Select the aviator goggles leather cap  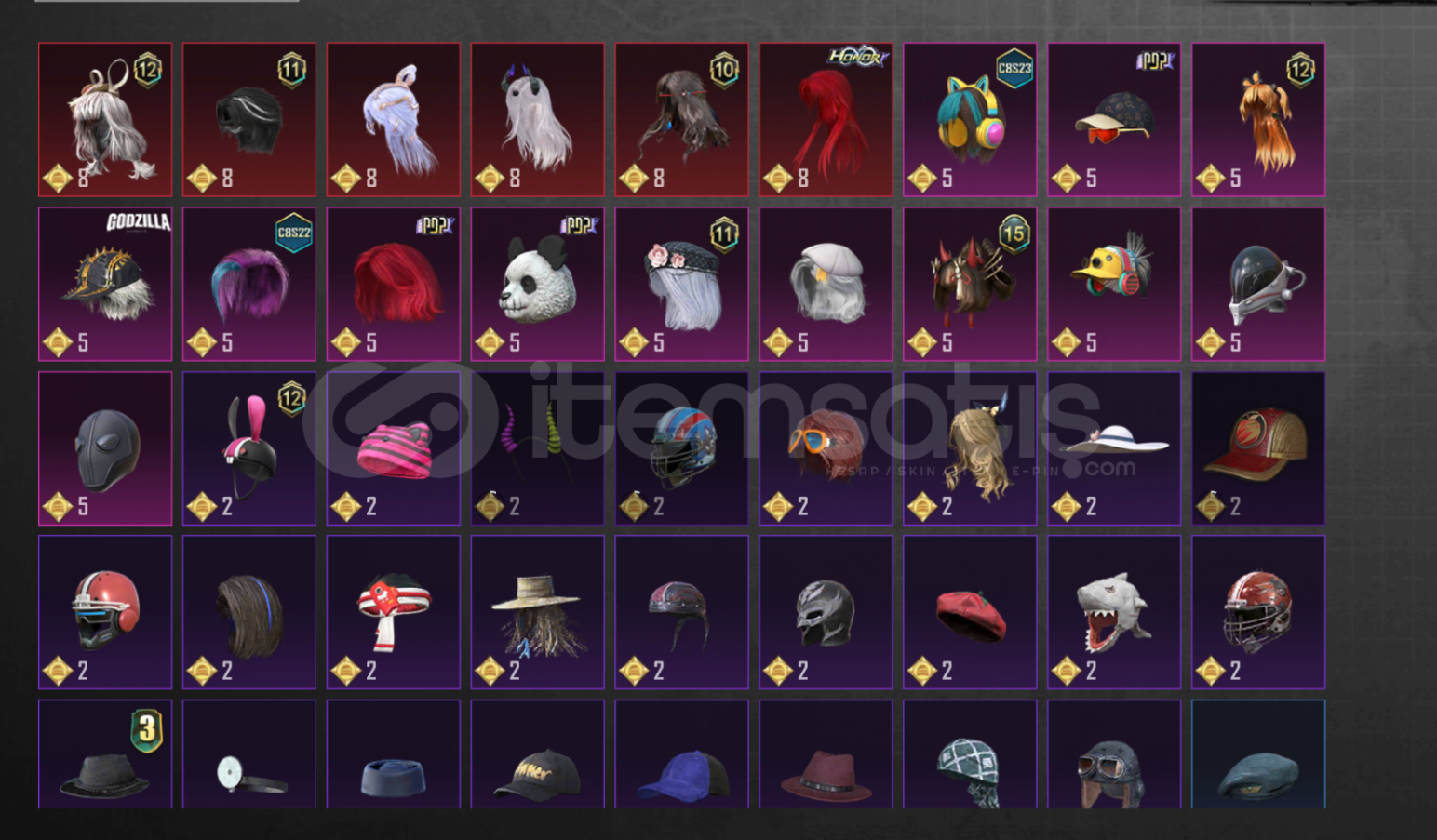tap(1114, 753)
